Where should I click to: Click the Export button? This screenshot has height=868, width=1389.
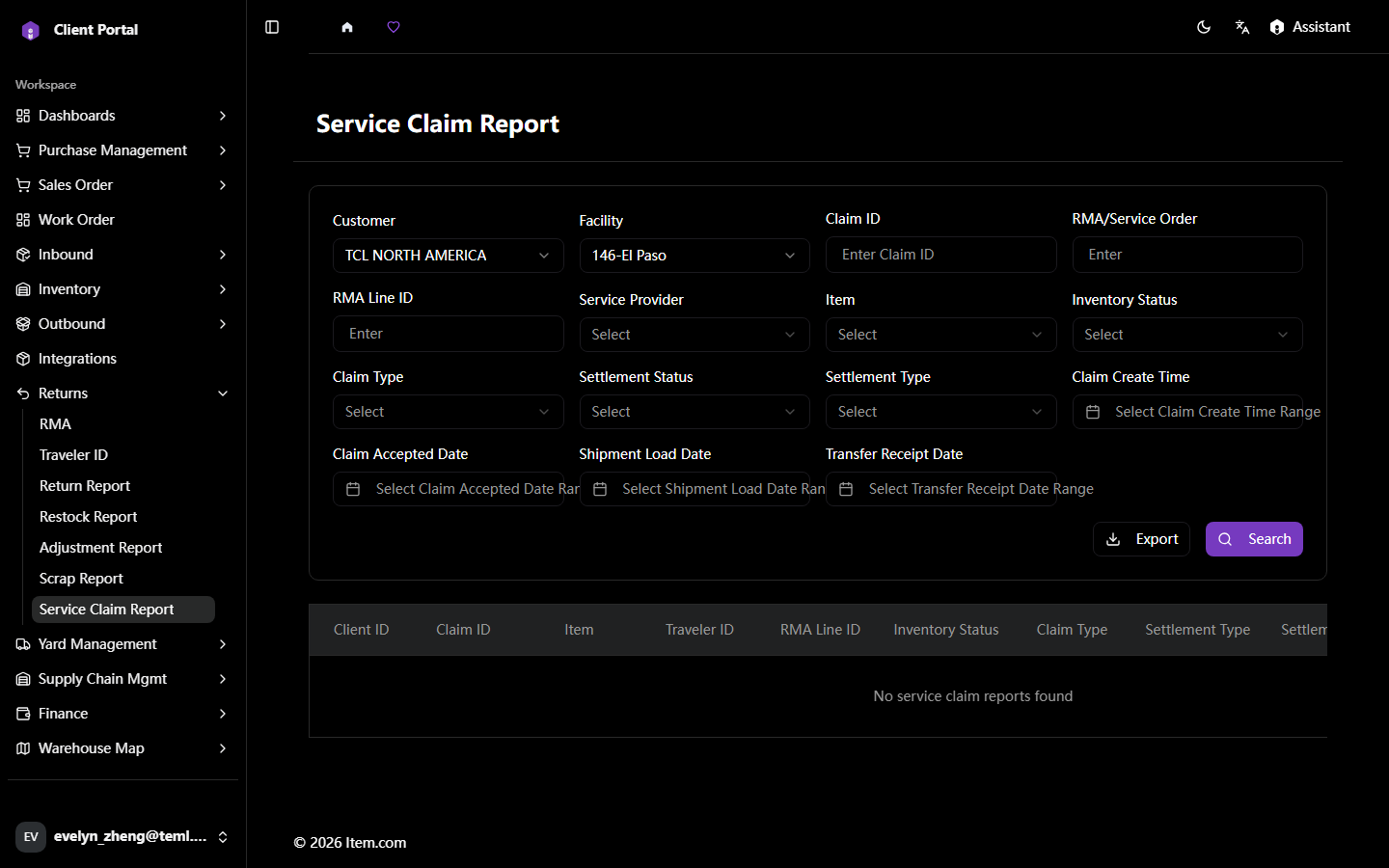tap(1141, 539)
